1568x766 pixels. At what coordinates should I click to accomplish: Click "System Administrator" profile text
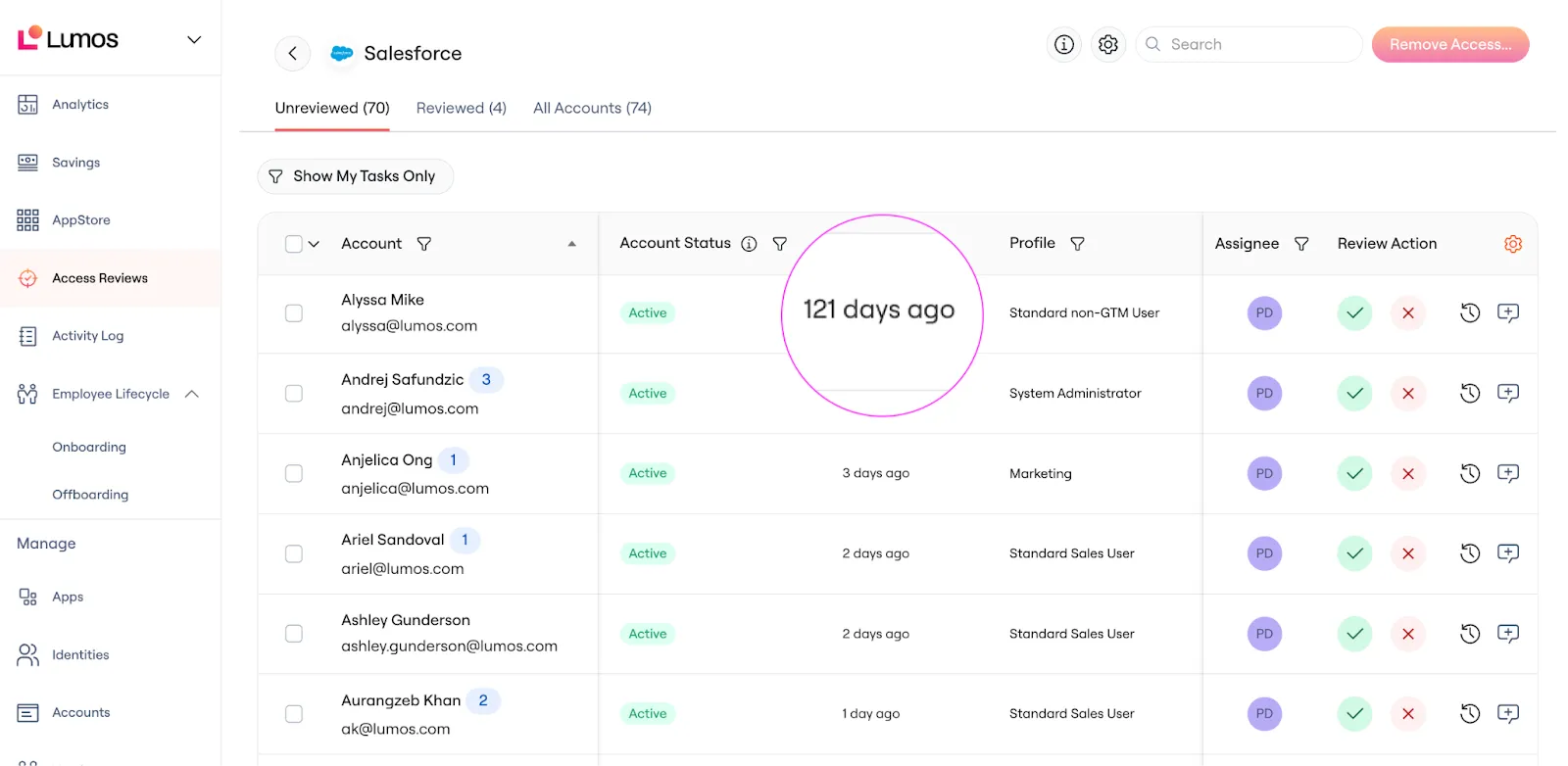[1075, 394]
